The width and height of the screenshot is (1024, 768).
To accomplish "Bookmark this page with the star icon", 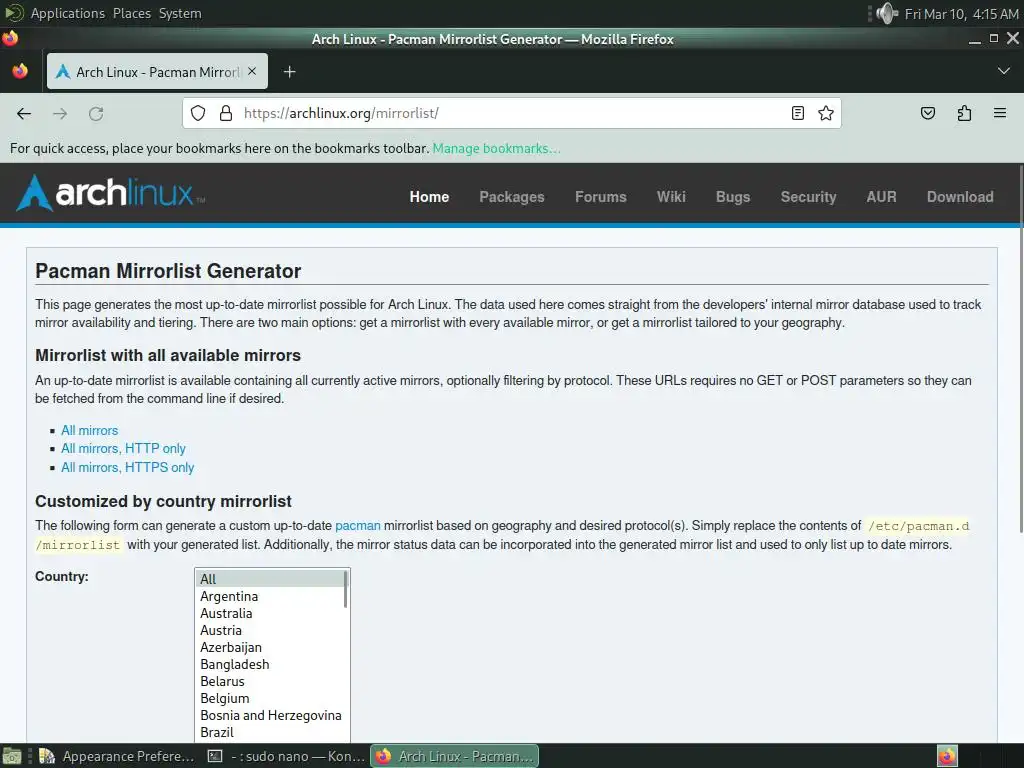I will click(x=825, y=113).
